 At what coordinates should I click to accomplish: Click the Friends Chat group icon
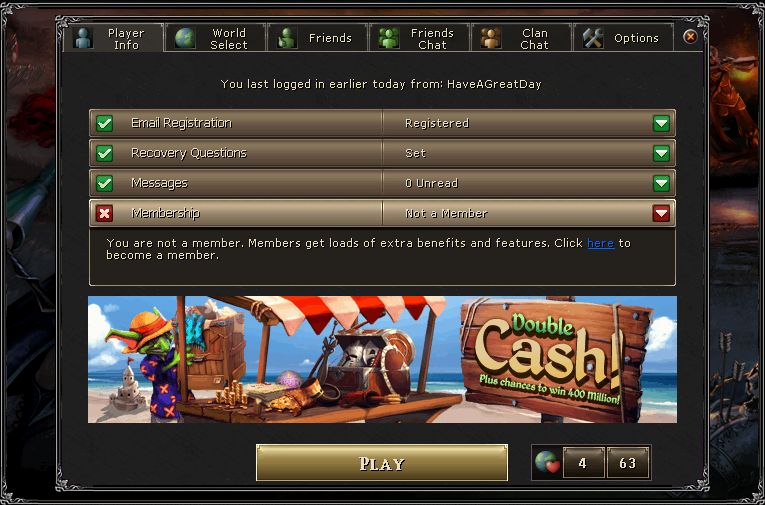(x=389, y=38)
